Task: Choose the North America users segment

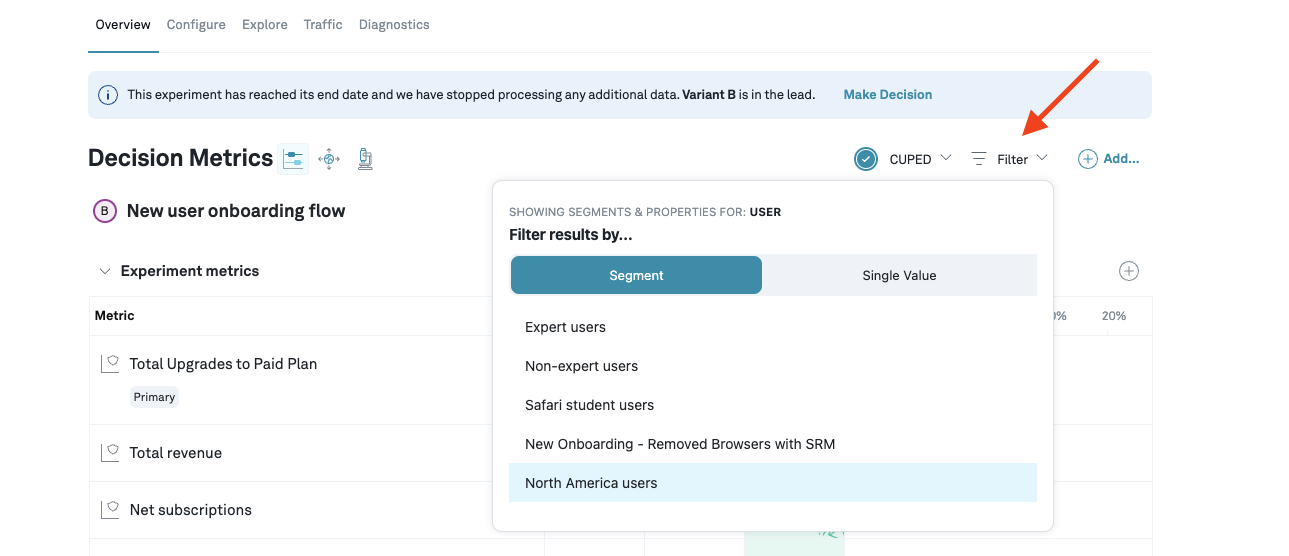Action: click(x=591, y=483)
